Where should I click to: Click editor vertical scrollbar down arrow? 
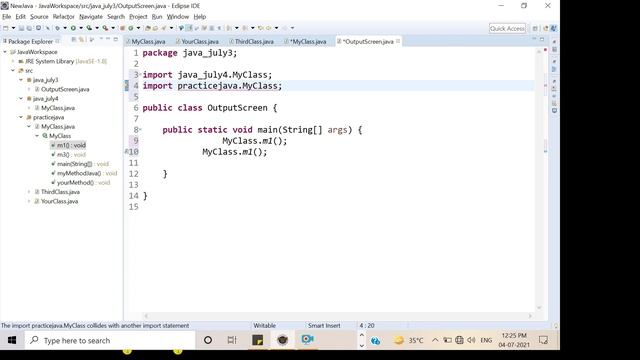click(539, 307)
